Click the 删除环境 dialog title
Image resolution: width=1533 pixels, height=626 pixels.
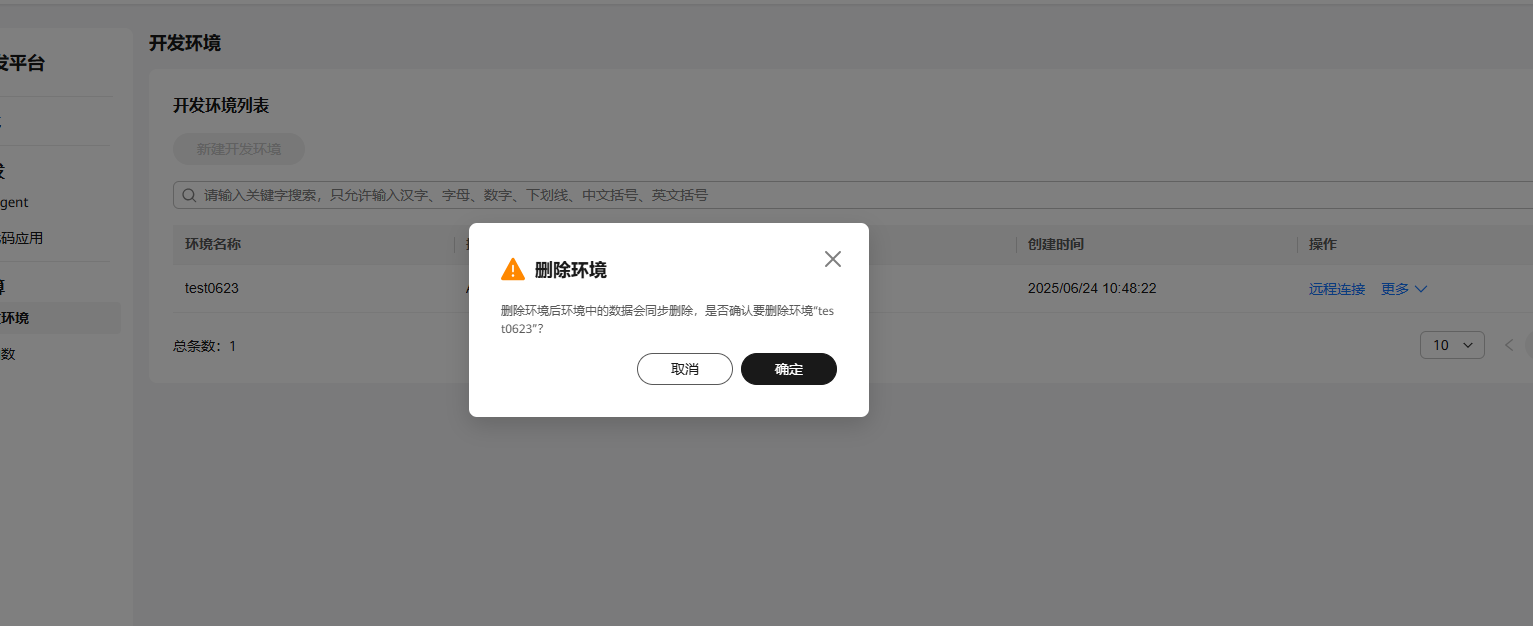click(x=571, y=269)
